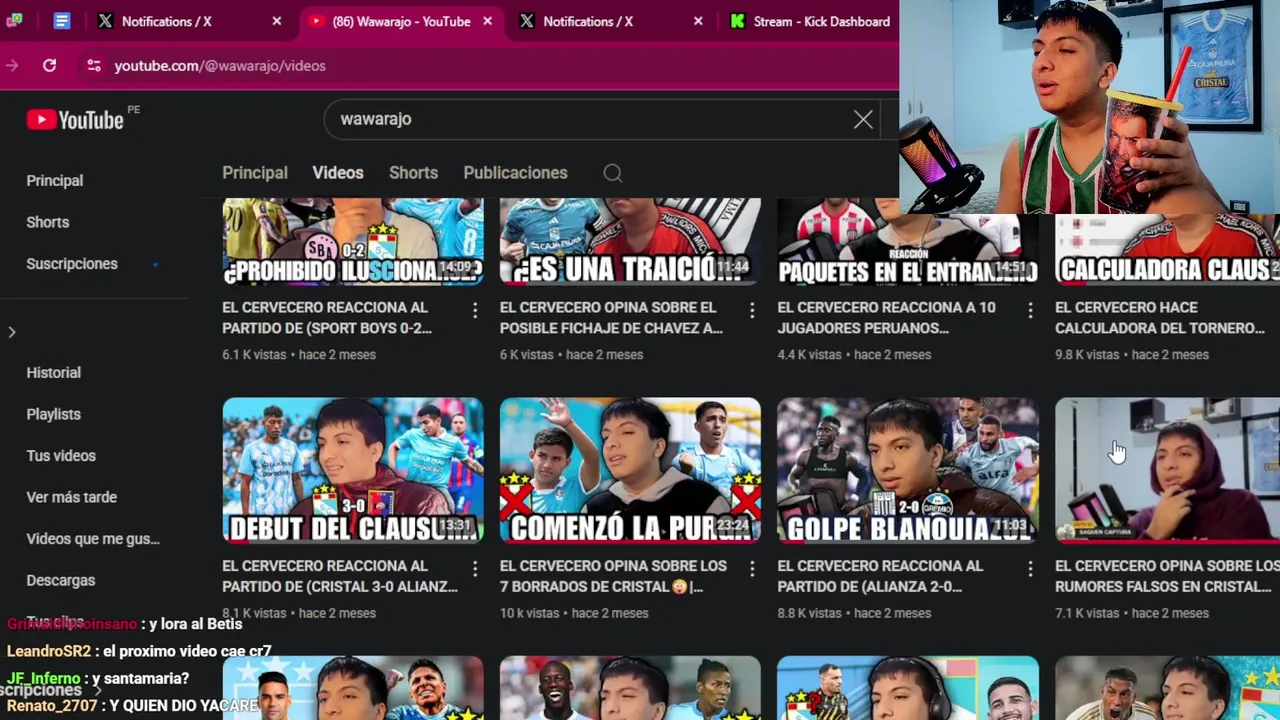This screenshot has height=720, width=1280.
Task: Open the ¿PROHIBIDO ILUSIONARSE? video thumbnail
Action: coord(353,241)
